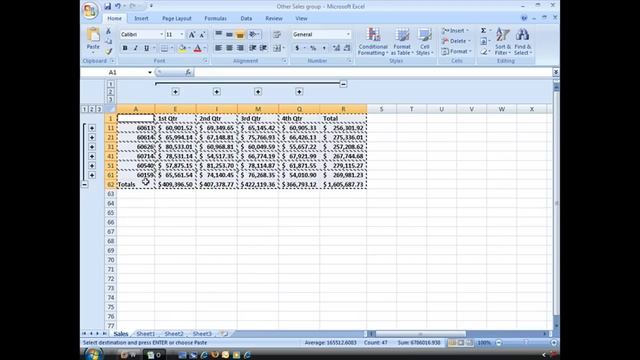640x360 pixels.
Task: Click Increase Decimal icon
Action: point(336,48)
